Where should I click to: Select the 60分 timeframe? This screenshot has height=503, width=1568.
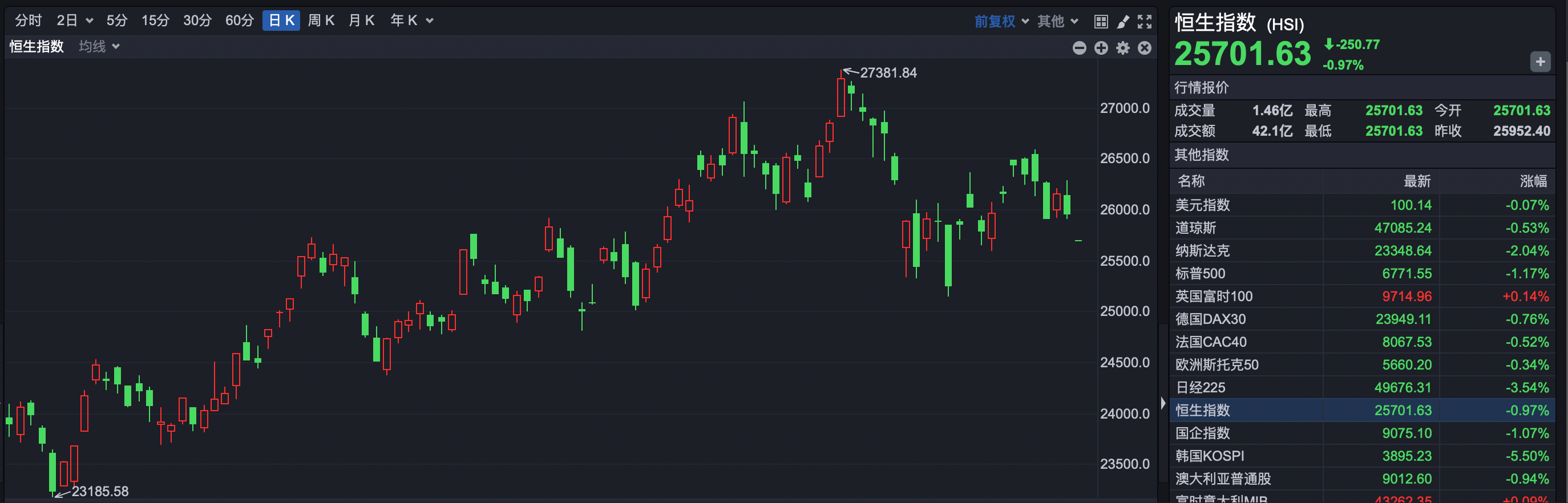[239, 21]
